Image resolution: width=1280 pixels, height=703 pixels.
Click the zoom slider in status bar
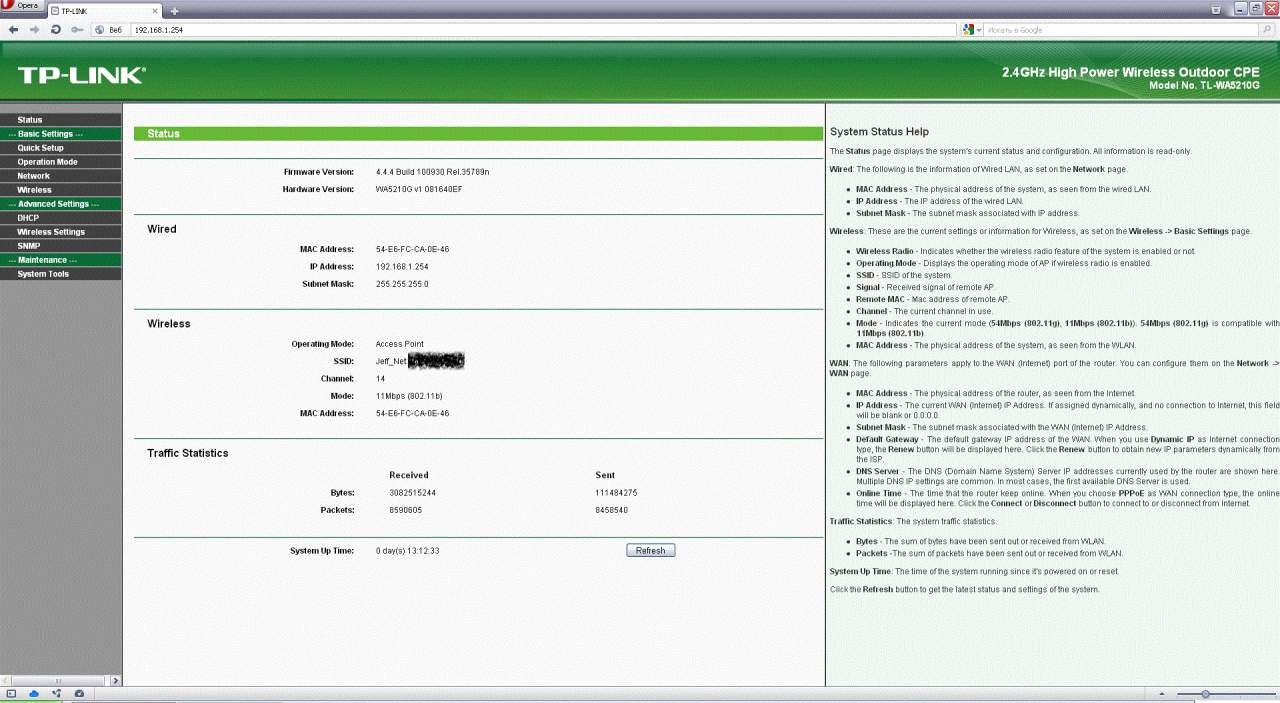pos(1224,693)
